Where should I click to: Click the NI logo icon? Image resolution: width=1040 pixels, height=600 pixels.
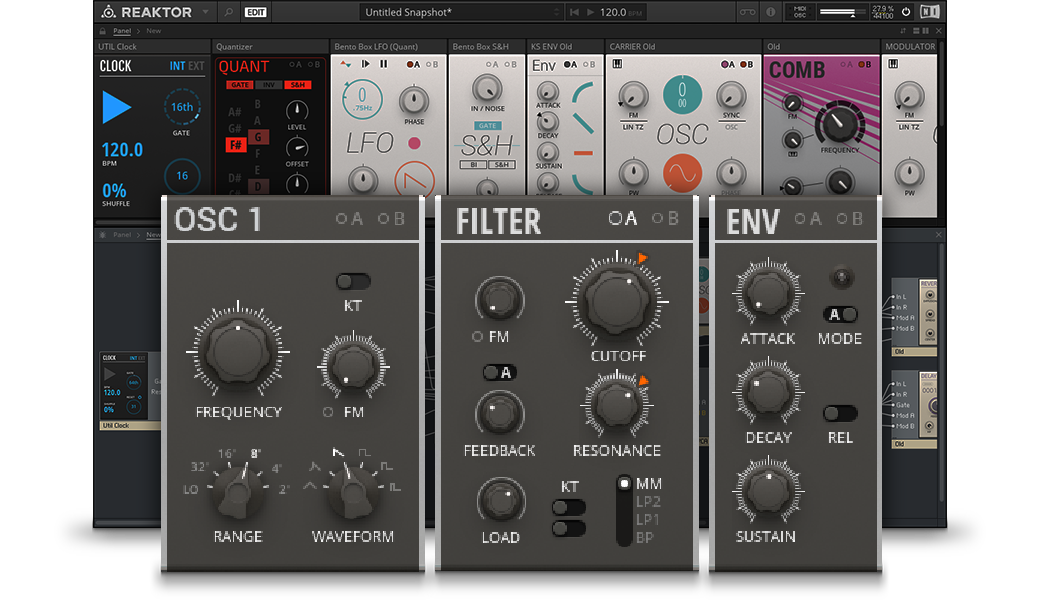[x=929, y=11]
